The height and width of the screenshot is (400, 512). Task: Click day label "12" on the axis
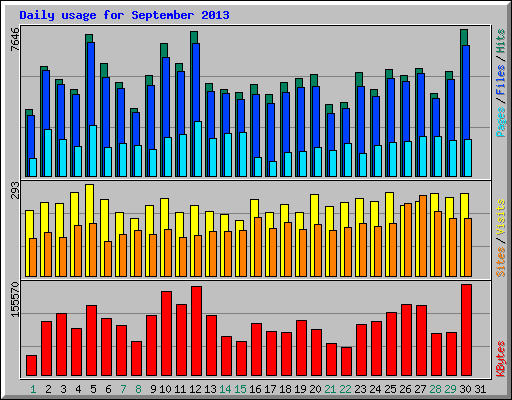195,389
